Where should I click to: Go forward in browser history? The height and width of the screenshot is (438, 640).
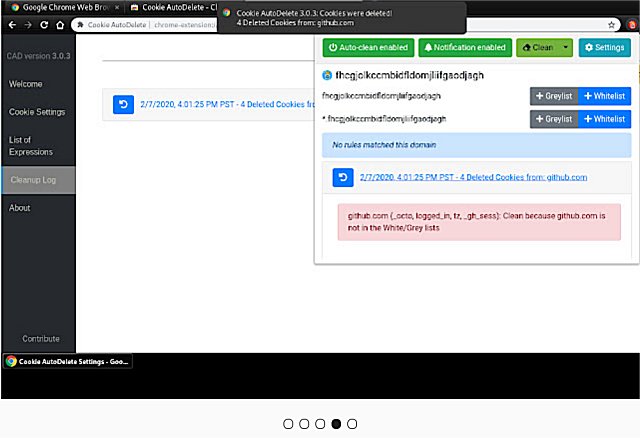[x=28, y=25]
